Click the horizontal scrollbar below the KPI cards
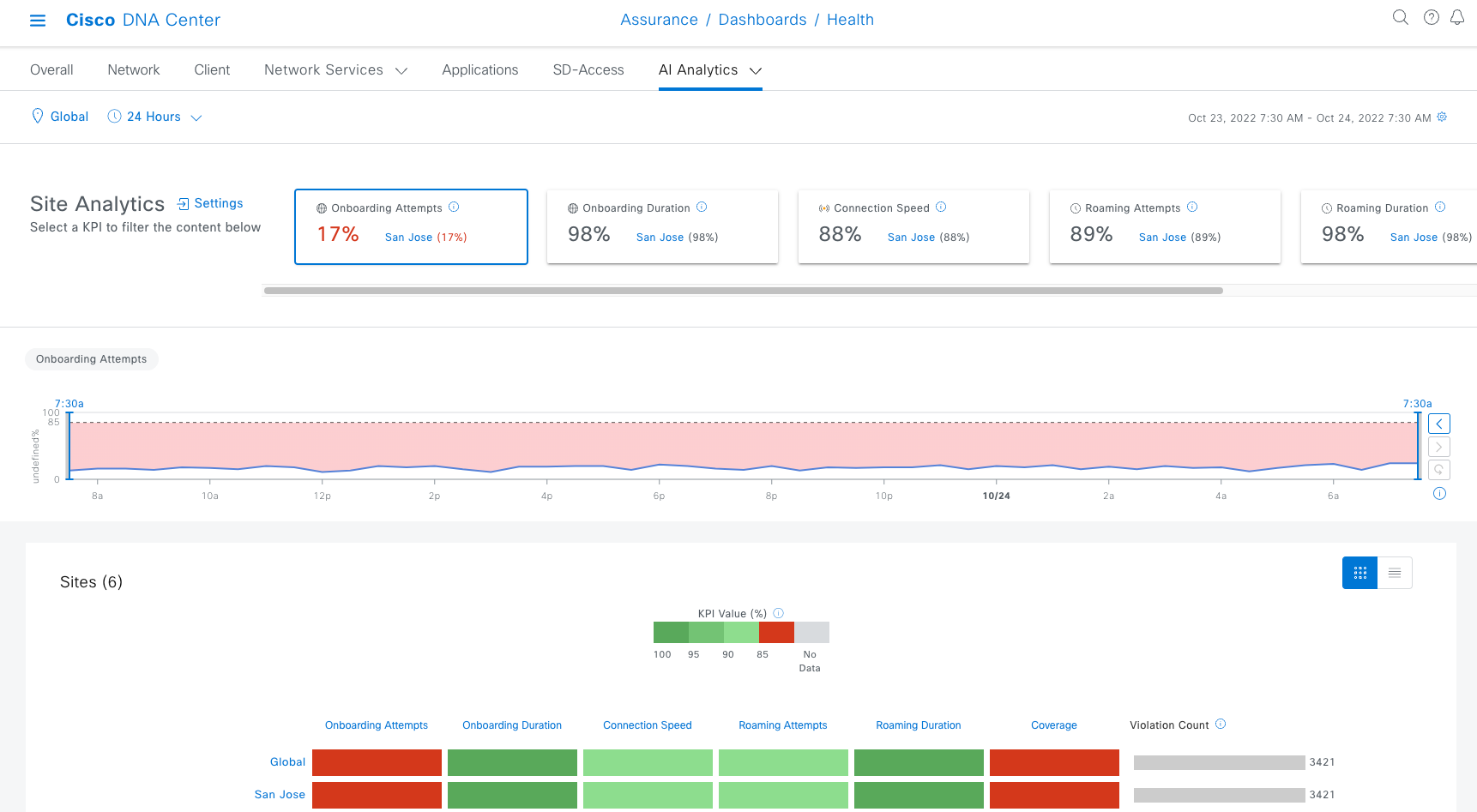Viewport: 1477px width, 812px height. point(744,291)
